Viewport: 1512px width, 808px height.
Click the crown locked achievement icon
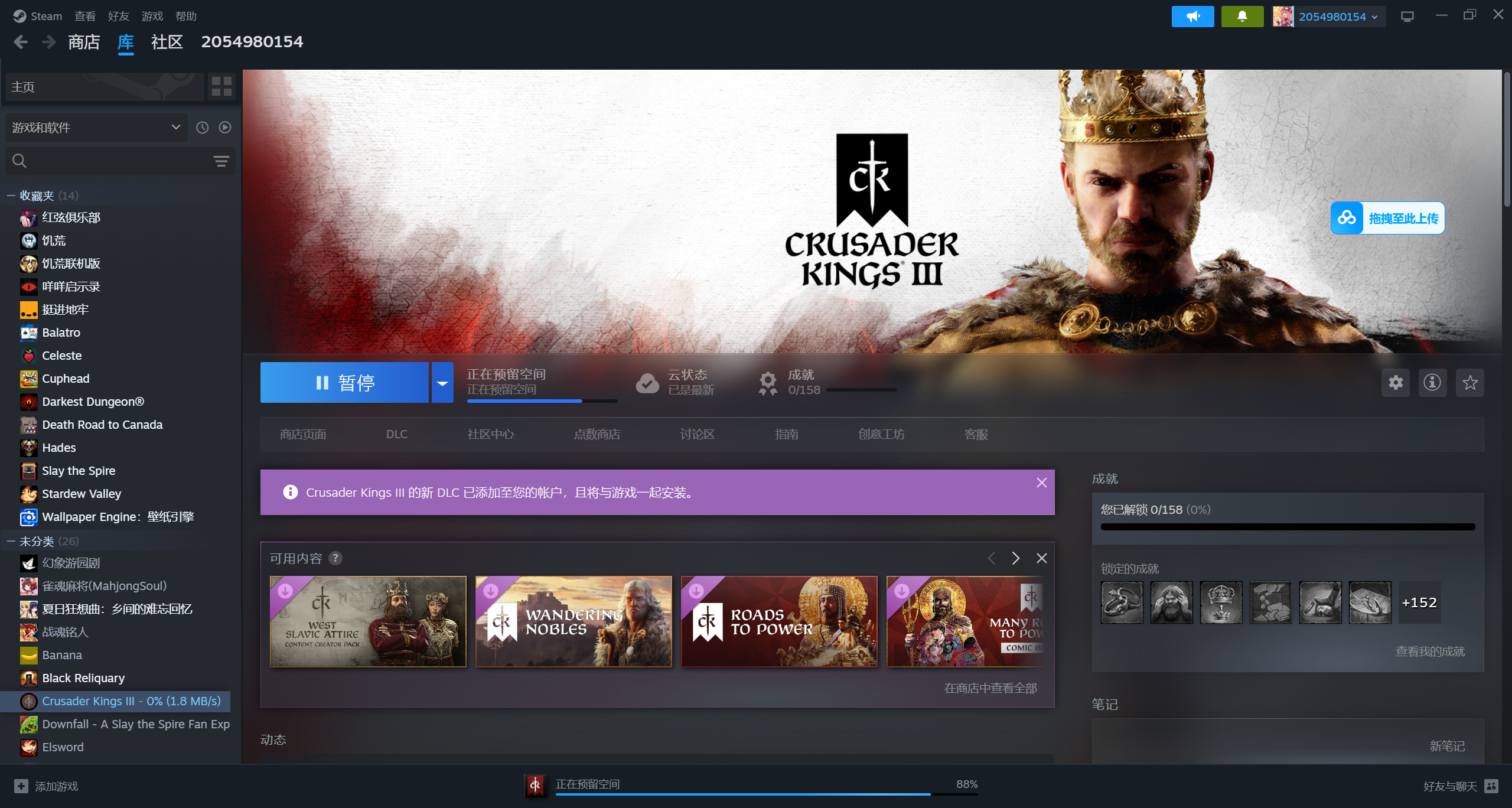click(1221, 602)
